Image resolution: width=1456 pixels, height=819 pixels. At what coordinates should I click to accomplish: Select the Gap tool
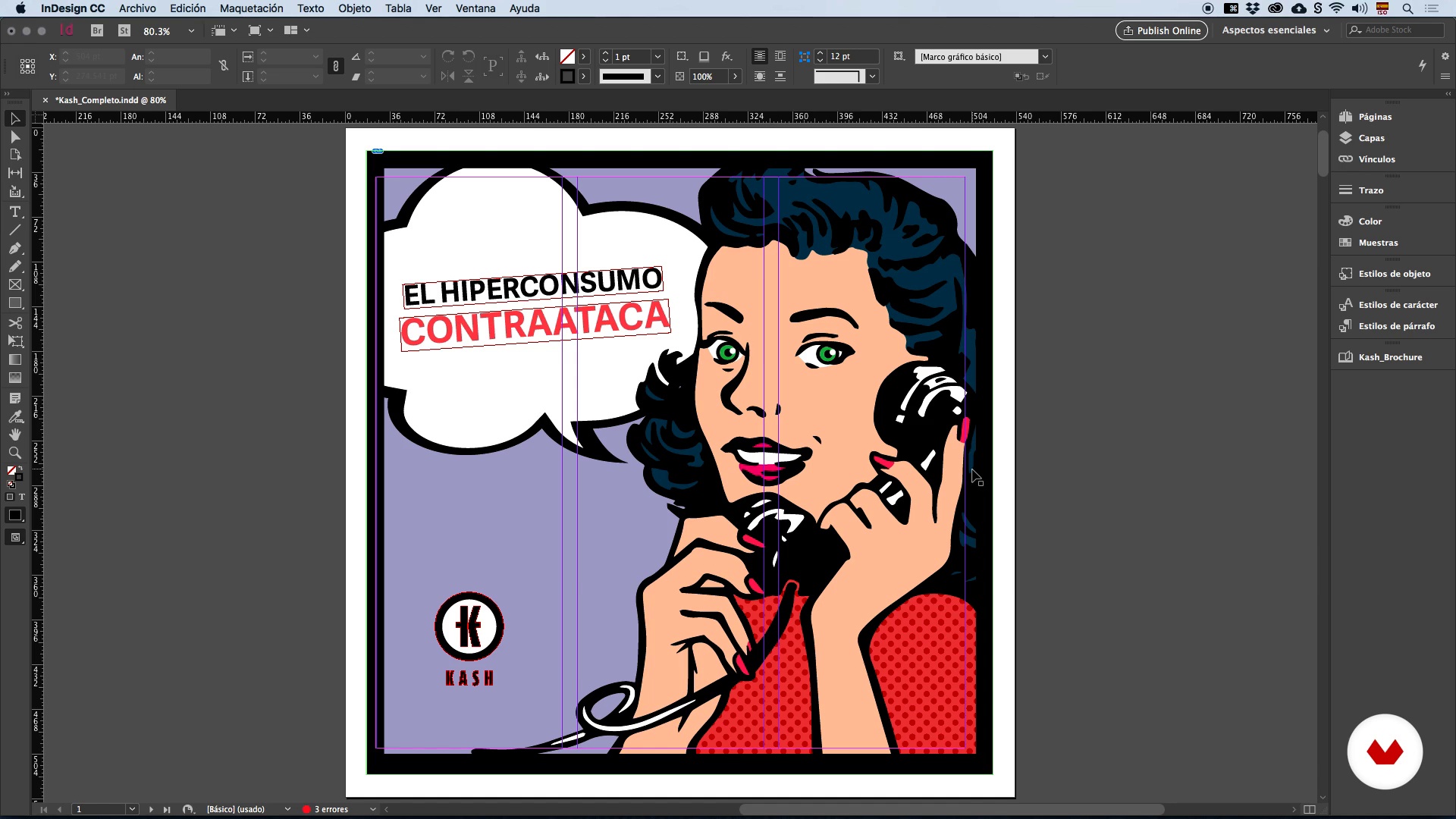14,173
